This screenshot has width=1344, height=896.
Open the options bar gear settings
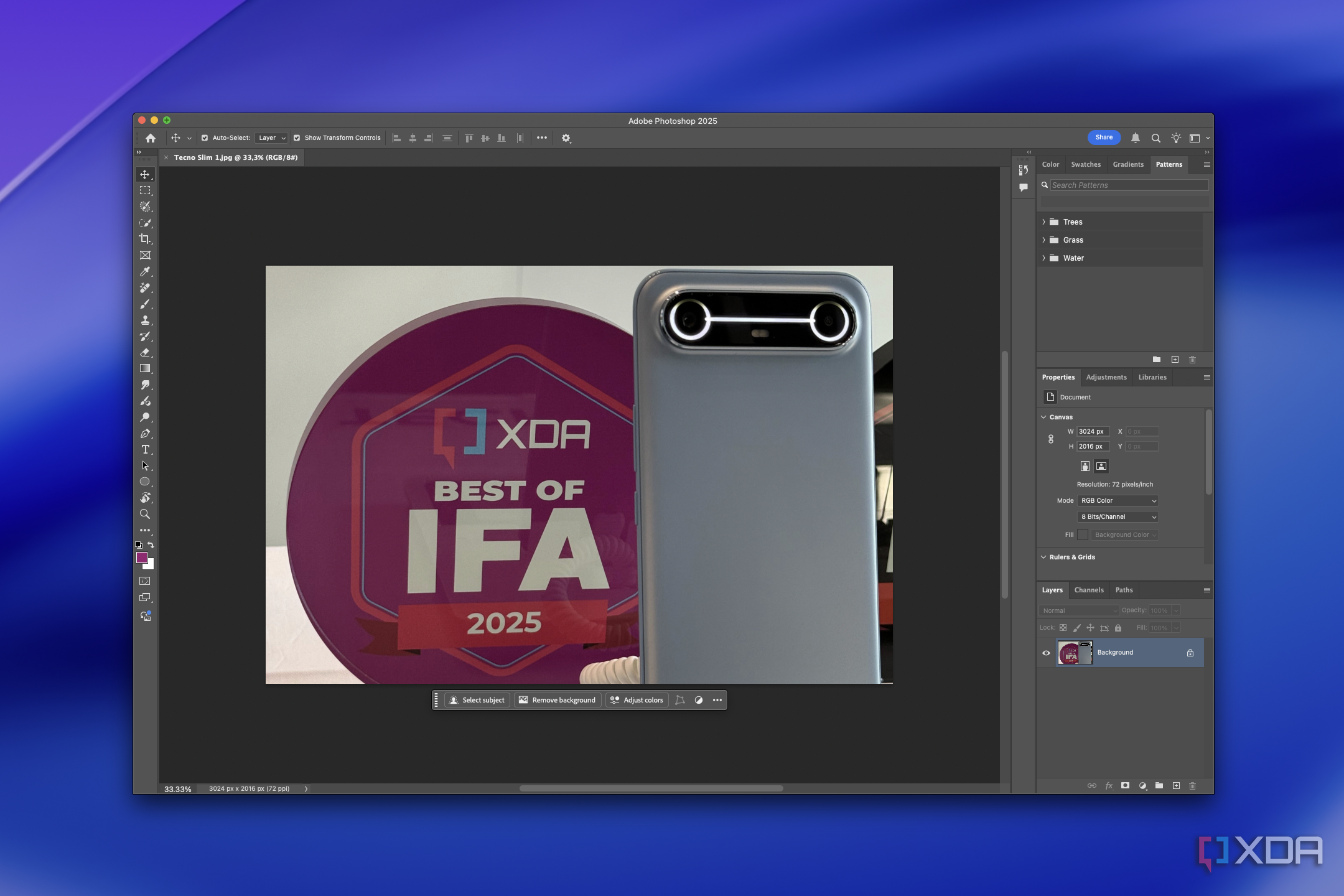566,138
